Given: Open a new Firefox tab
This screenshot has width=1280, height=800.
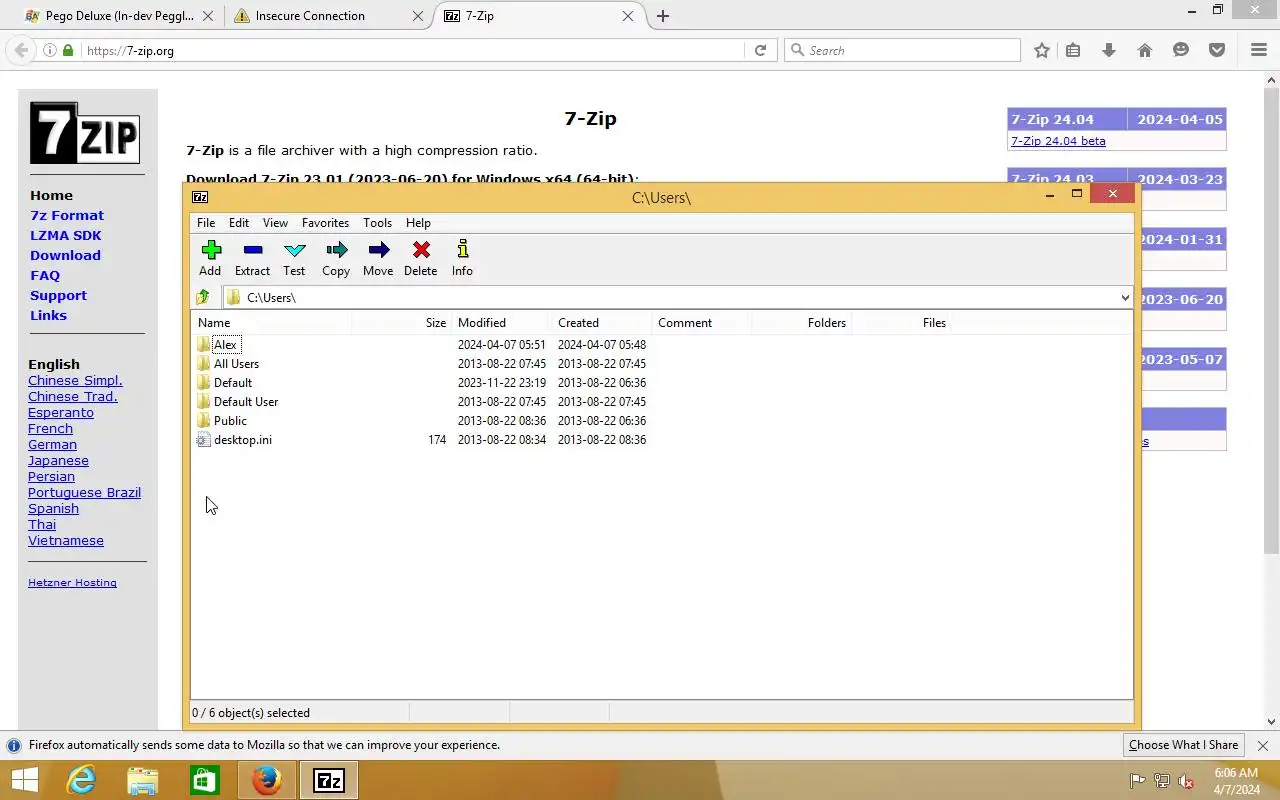Looking at the screenshot, I should tap(663, 16).
